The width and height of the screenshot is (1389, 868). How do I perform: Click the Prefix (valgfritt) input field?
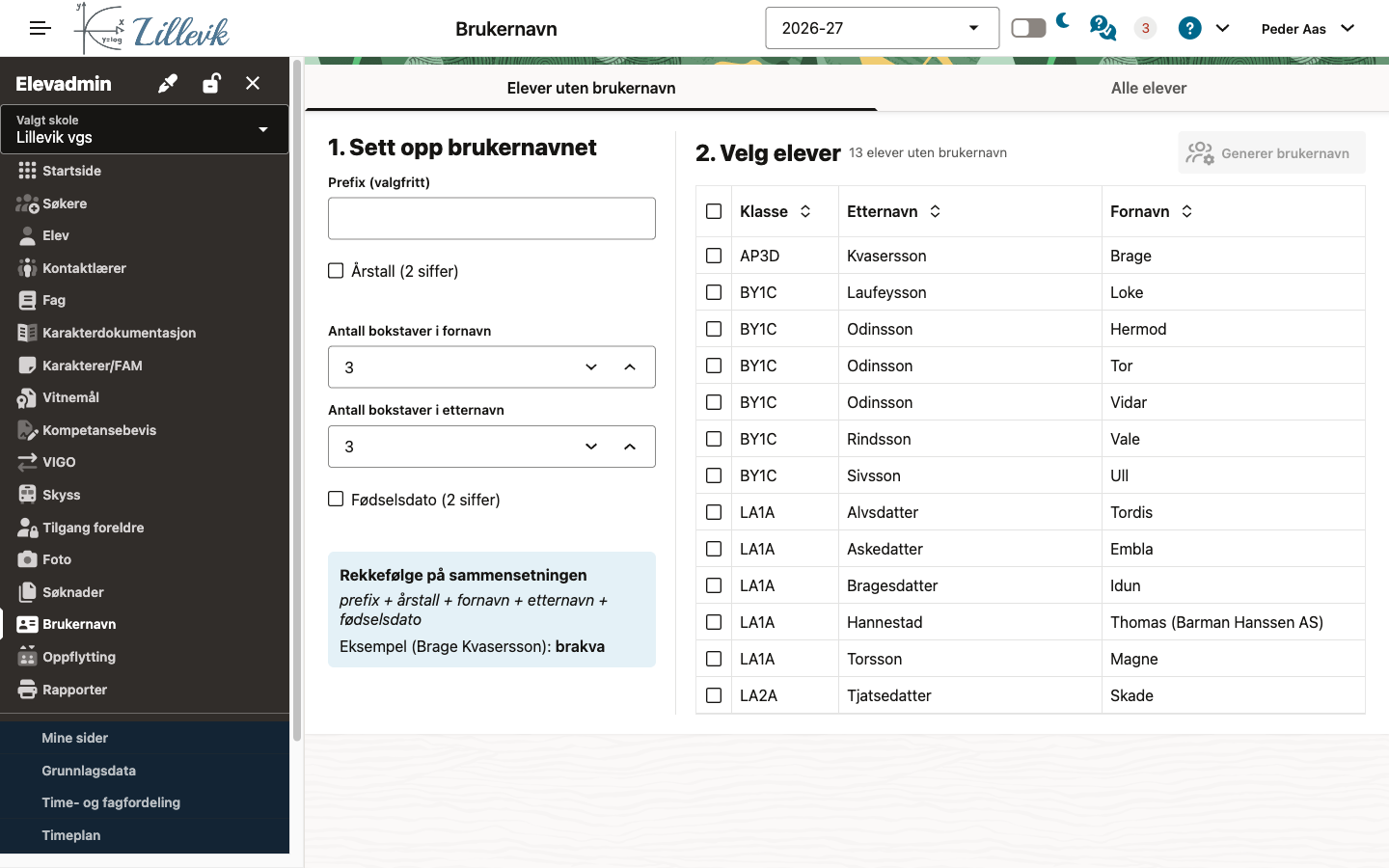coord(492,219)
